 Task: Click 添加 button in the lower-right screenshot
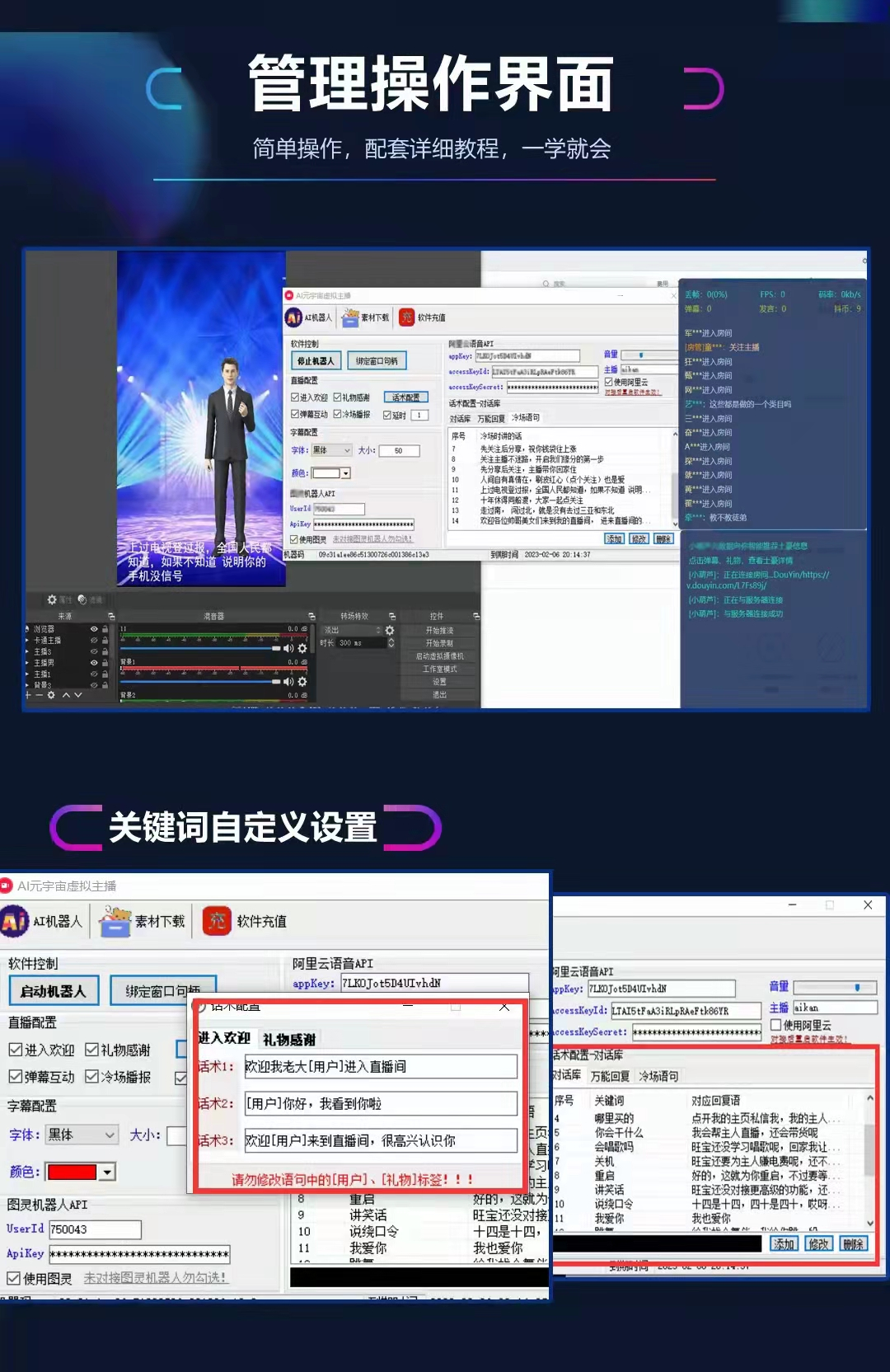784,1243
